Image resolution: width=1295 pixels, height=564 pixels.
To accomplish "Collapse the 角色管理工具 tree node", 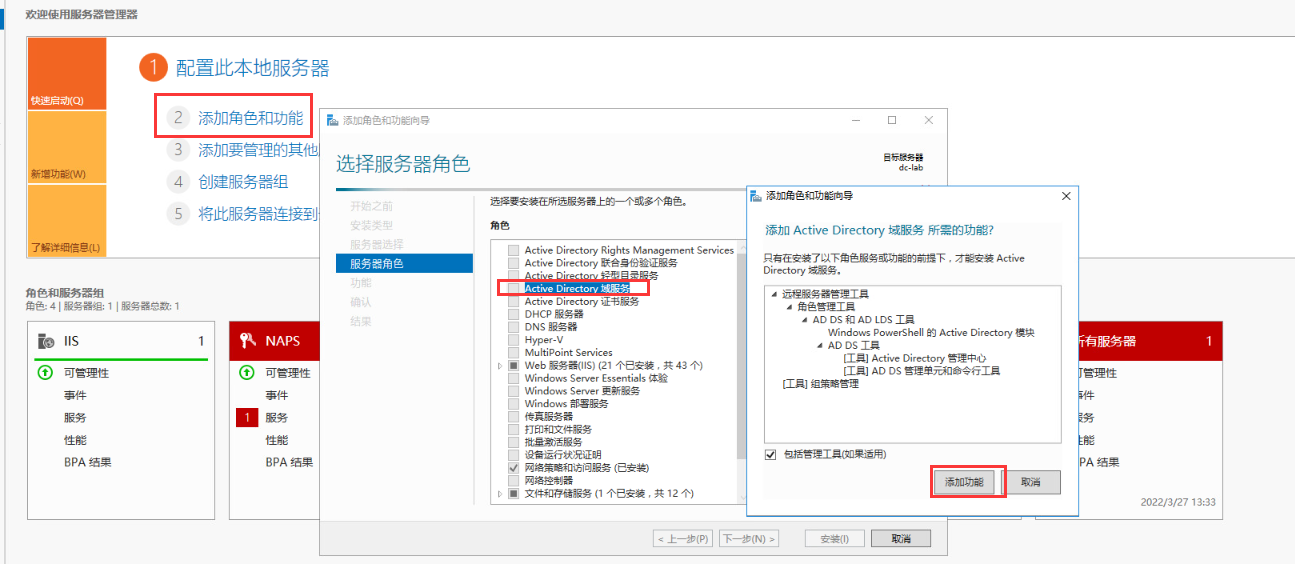I will 789,307.
